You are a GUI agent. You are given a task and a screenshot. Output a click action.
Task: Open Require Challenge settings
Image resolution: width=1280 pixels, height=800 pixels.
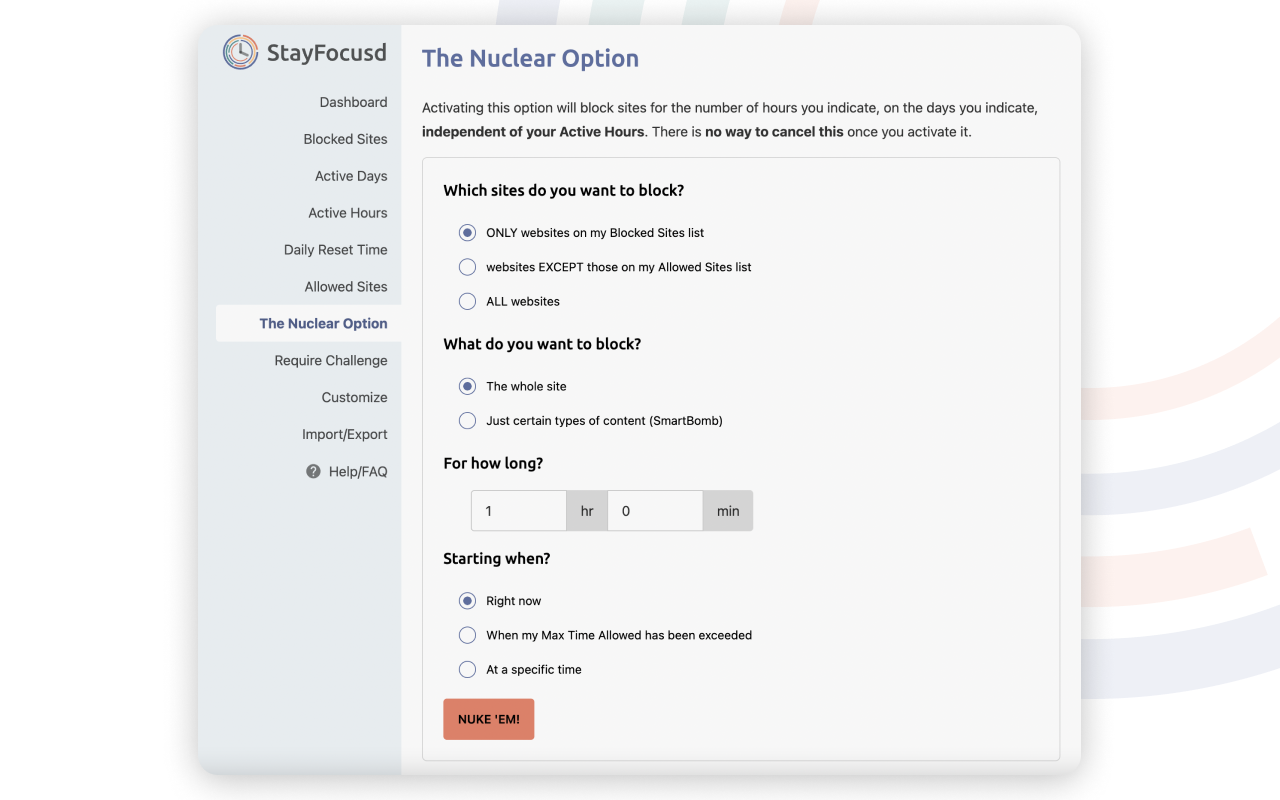pos(332,360)
